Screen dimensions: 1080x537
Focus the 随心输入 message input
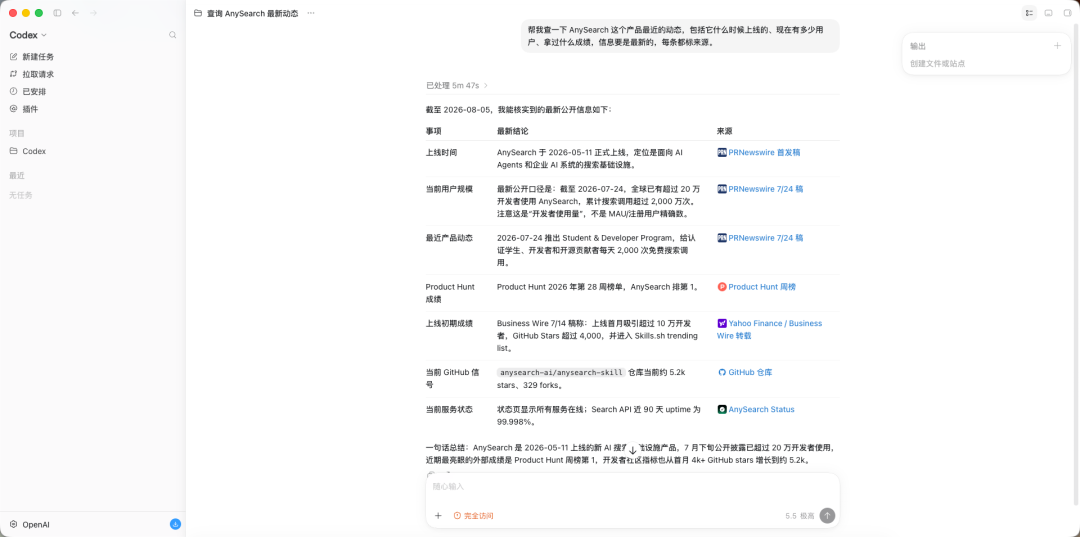[632, 486]
